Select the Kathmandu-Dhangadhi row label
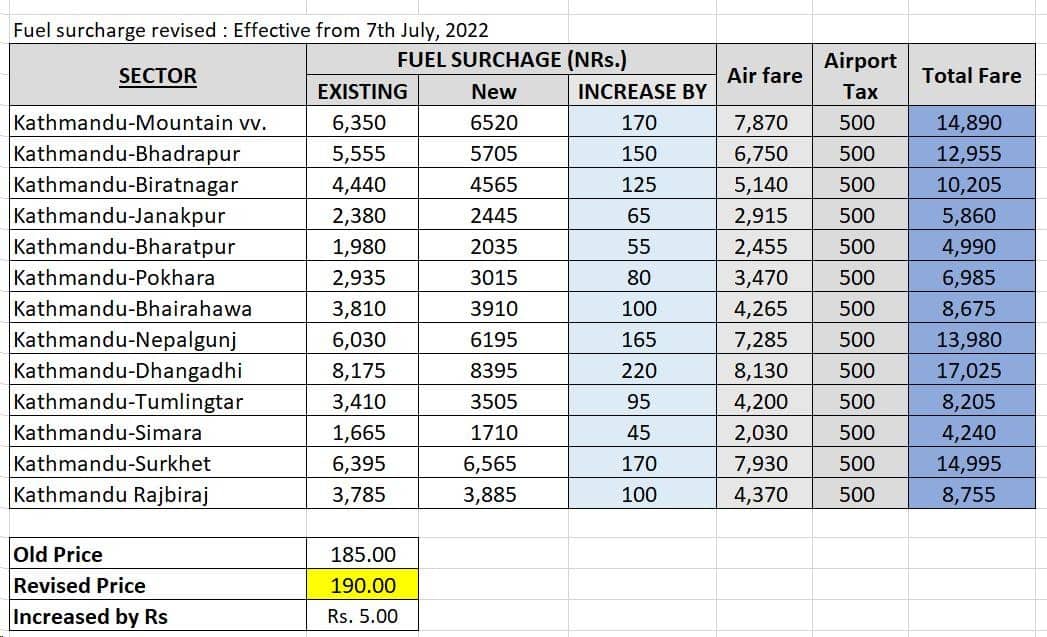The width and height of the screenshot is (1047, 637). point(158,370)
